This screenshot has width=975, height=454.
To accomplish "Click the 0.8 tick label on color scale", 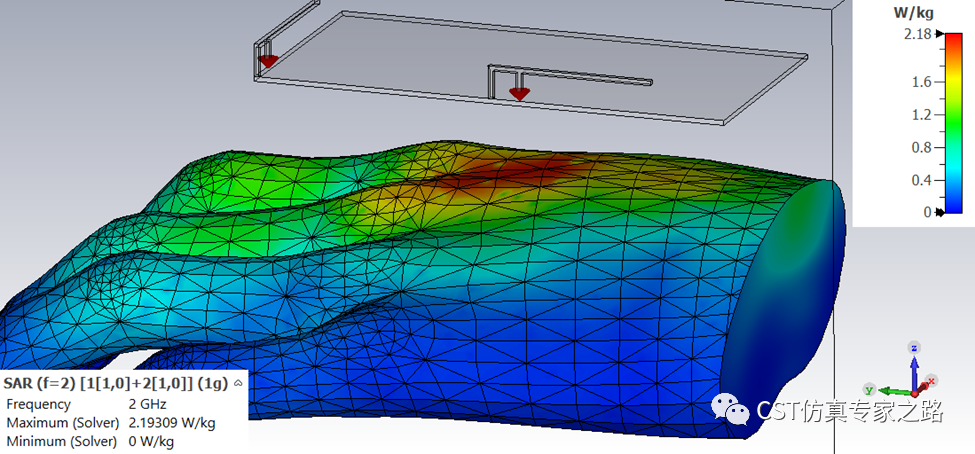I will coord(922,148).
